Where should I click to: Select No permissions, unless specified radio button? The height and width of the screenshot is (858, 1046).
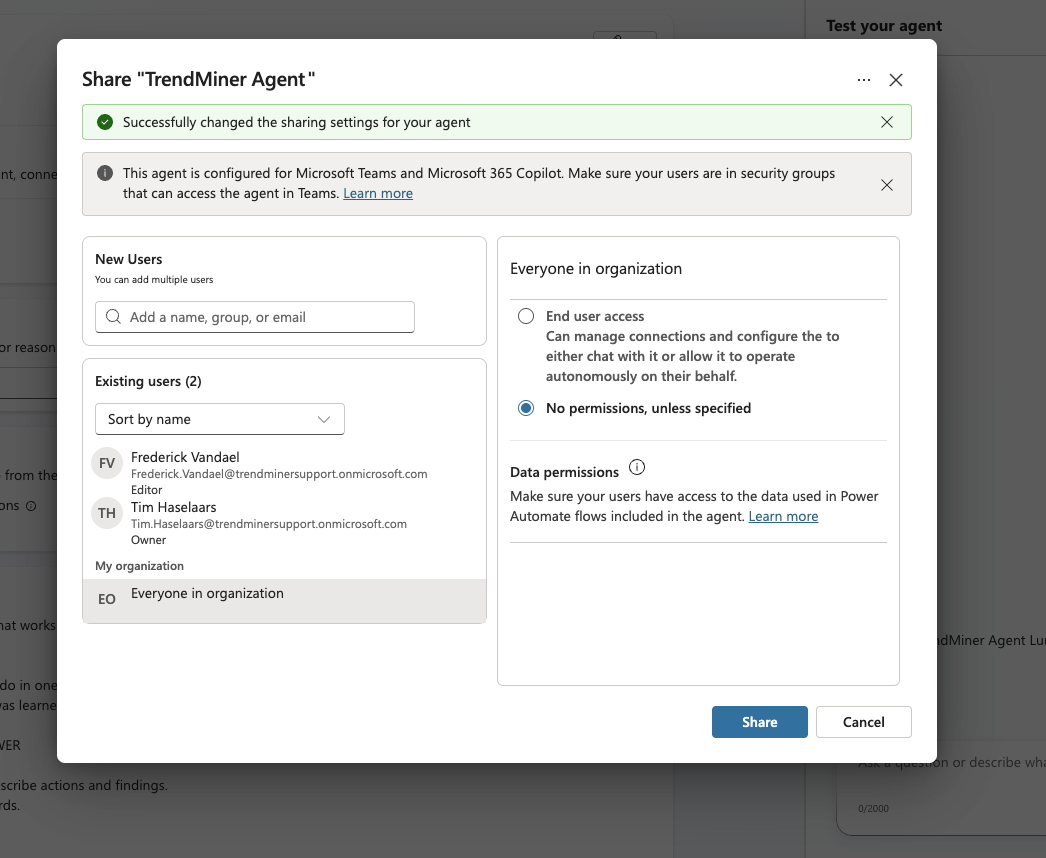pos(526,408)
